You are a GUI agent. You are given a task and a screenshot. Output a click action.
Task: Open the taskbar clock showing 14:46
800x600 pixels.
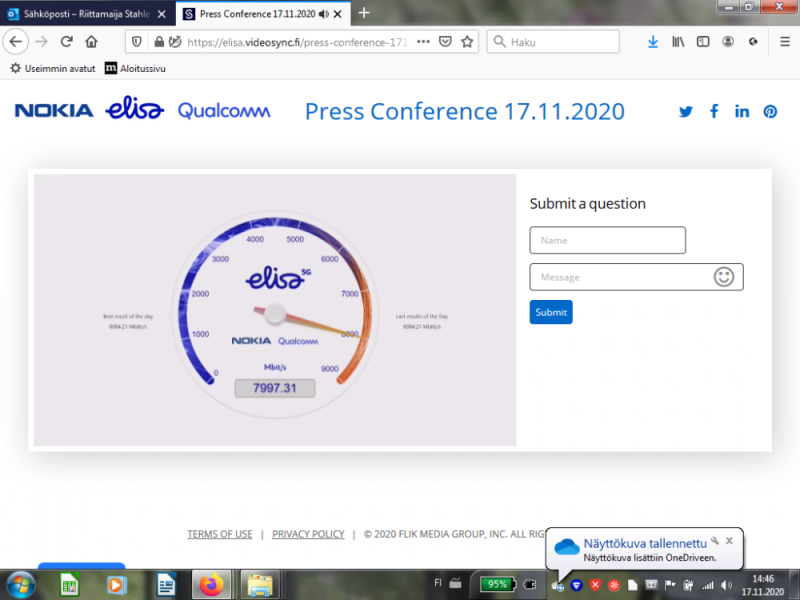763,585
